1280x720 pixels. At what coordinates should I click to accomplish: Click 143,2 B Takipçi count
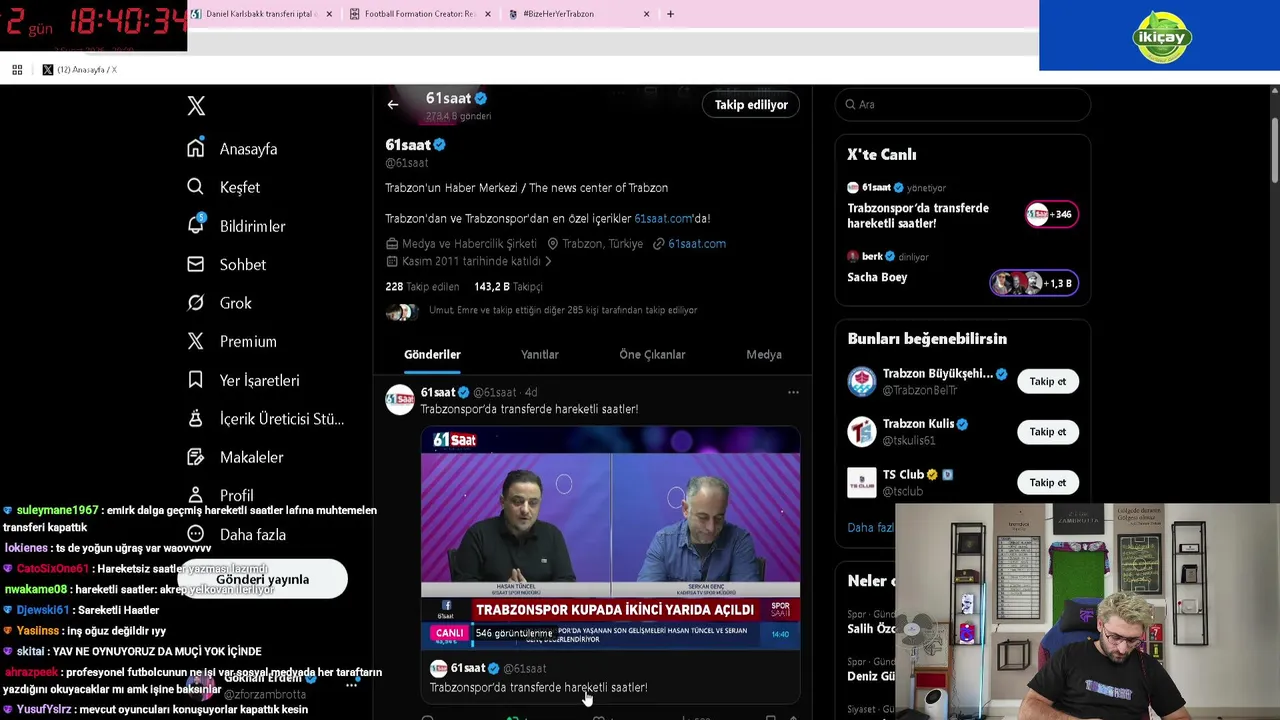click(508, 287)
